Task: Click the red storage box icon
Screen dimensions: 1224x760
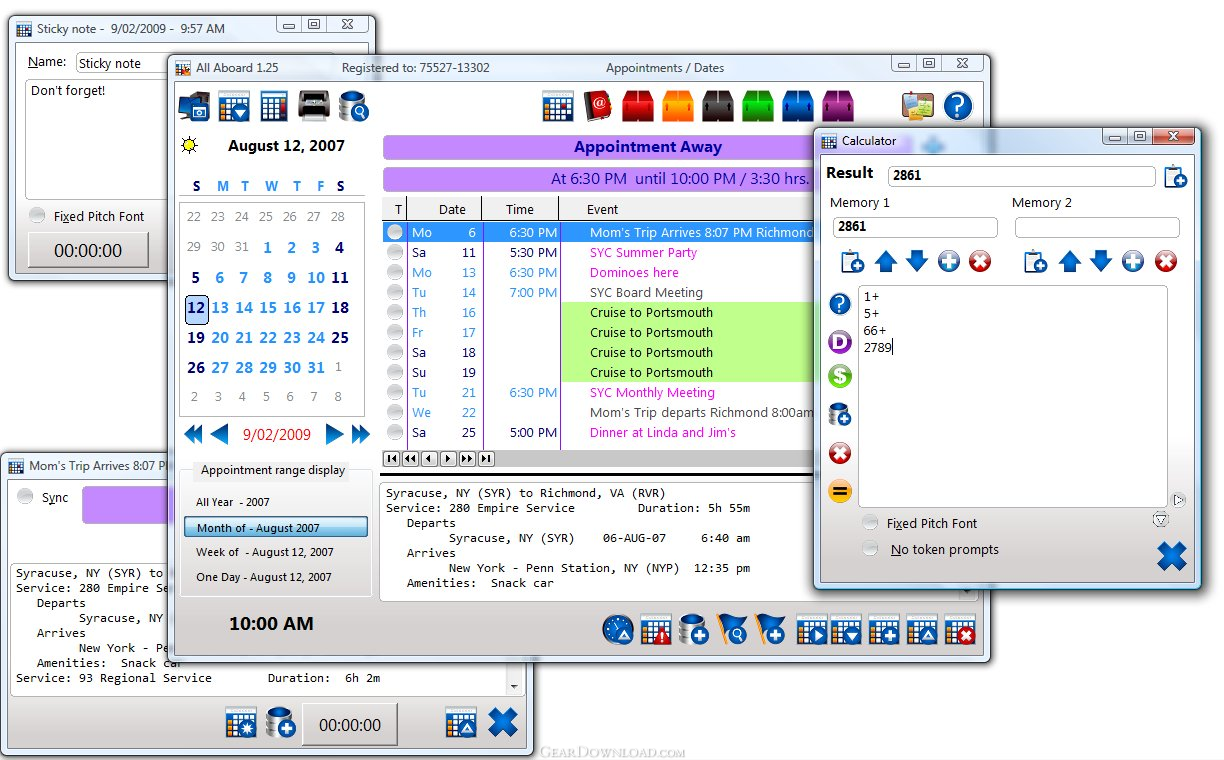Action: coord(638,105)
